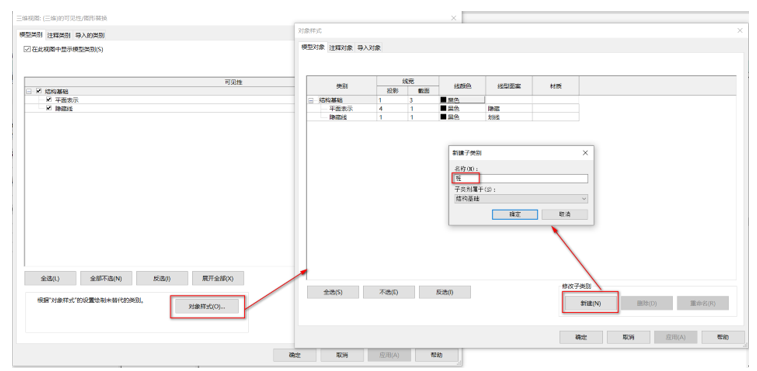Uncheck 隐藏线 visibility checkbox
This screenshot has height=371, width=757.
click(49, 108)
